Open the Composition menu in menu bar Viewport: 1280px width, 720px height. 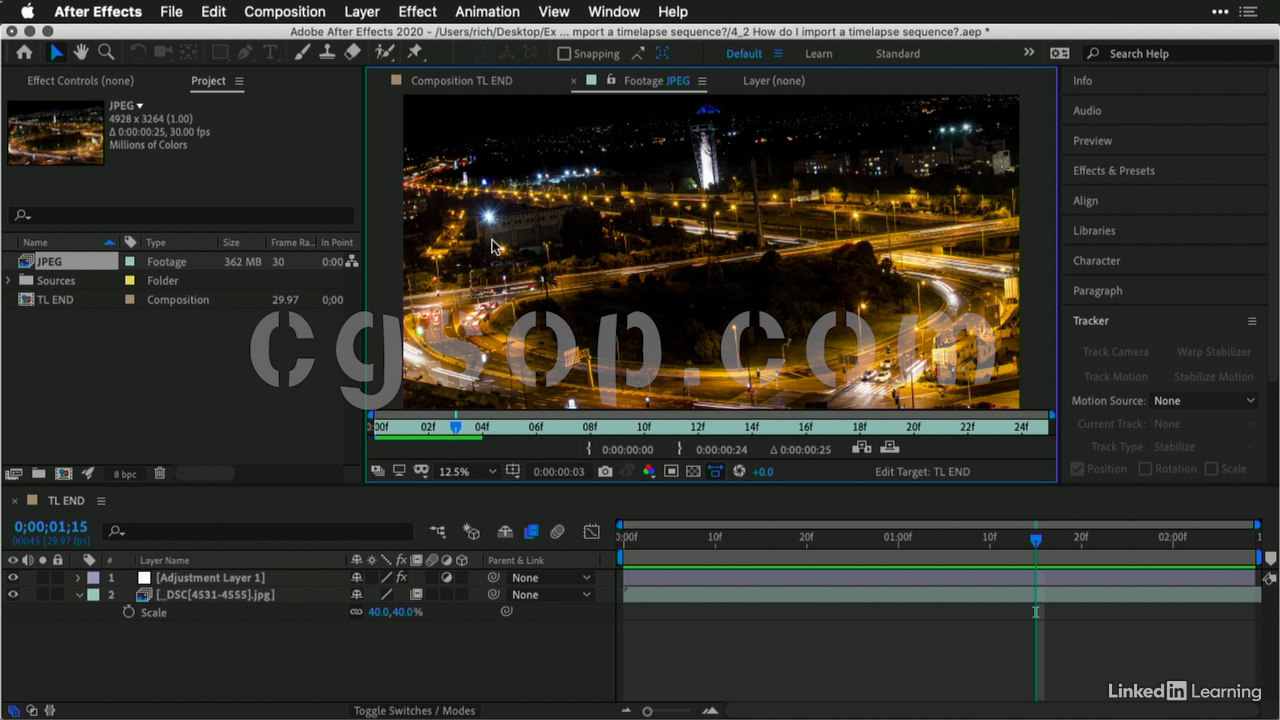[285, 12]
